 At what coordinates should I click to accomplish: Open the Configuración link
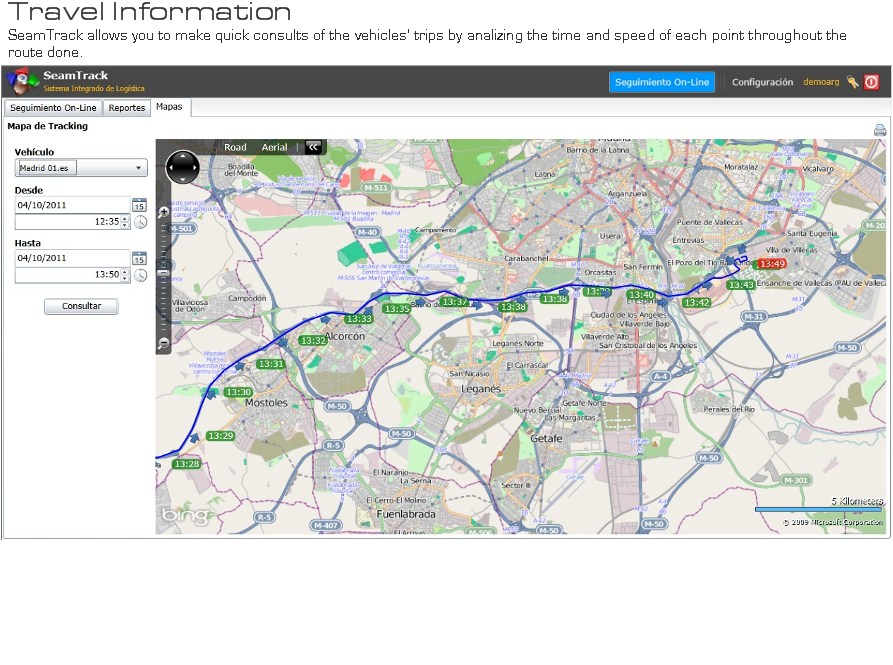point(762,82)
